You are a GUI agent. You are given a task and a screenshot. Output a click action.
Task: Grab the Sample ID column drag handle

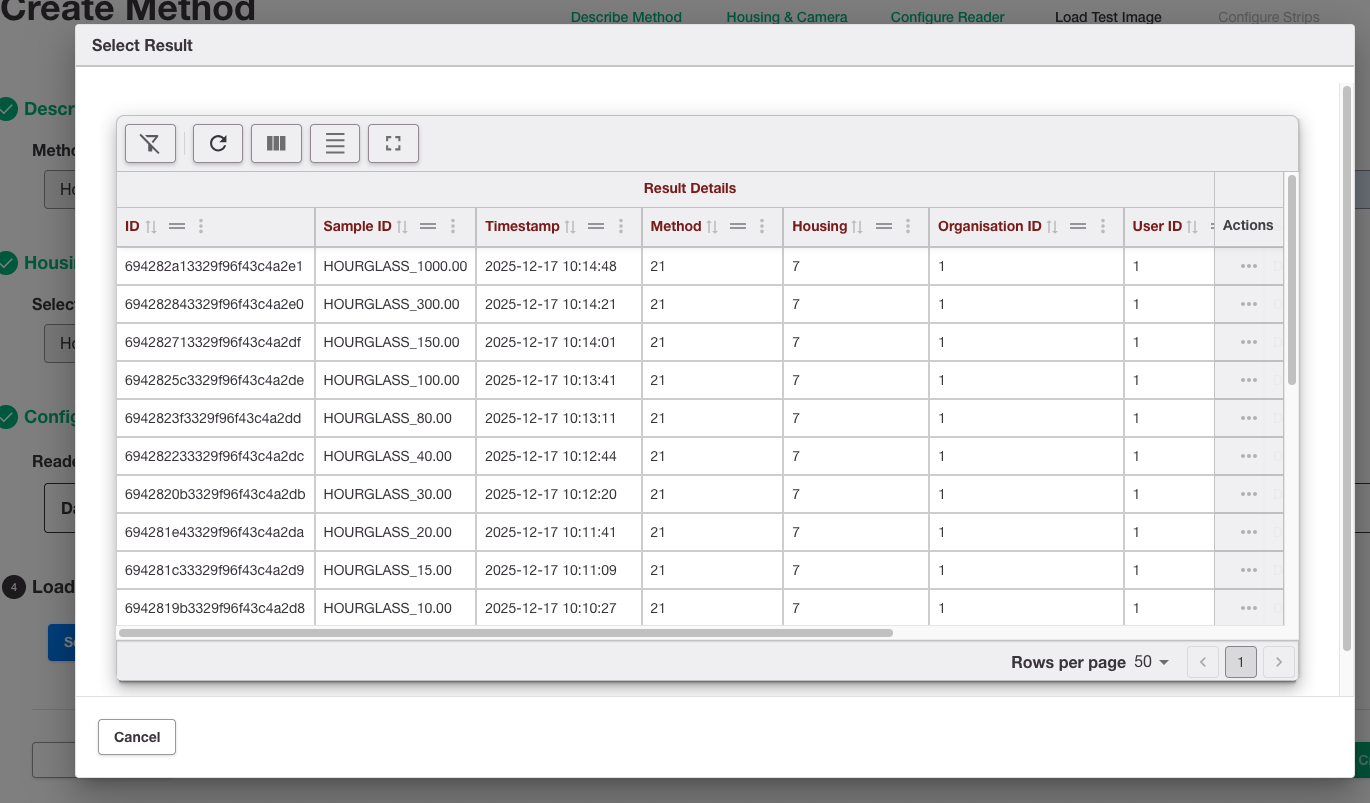pos(428,227)
